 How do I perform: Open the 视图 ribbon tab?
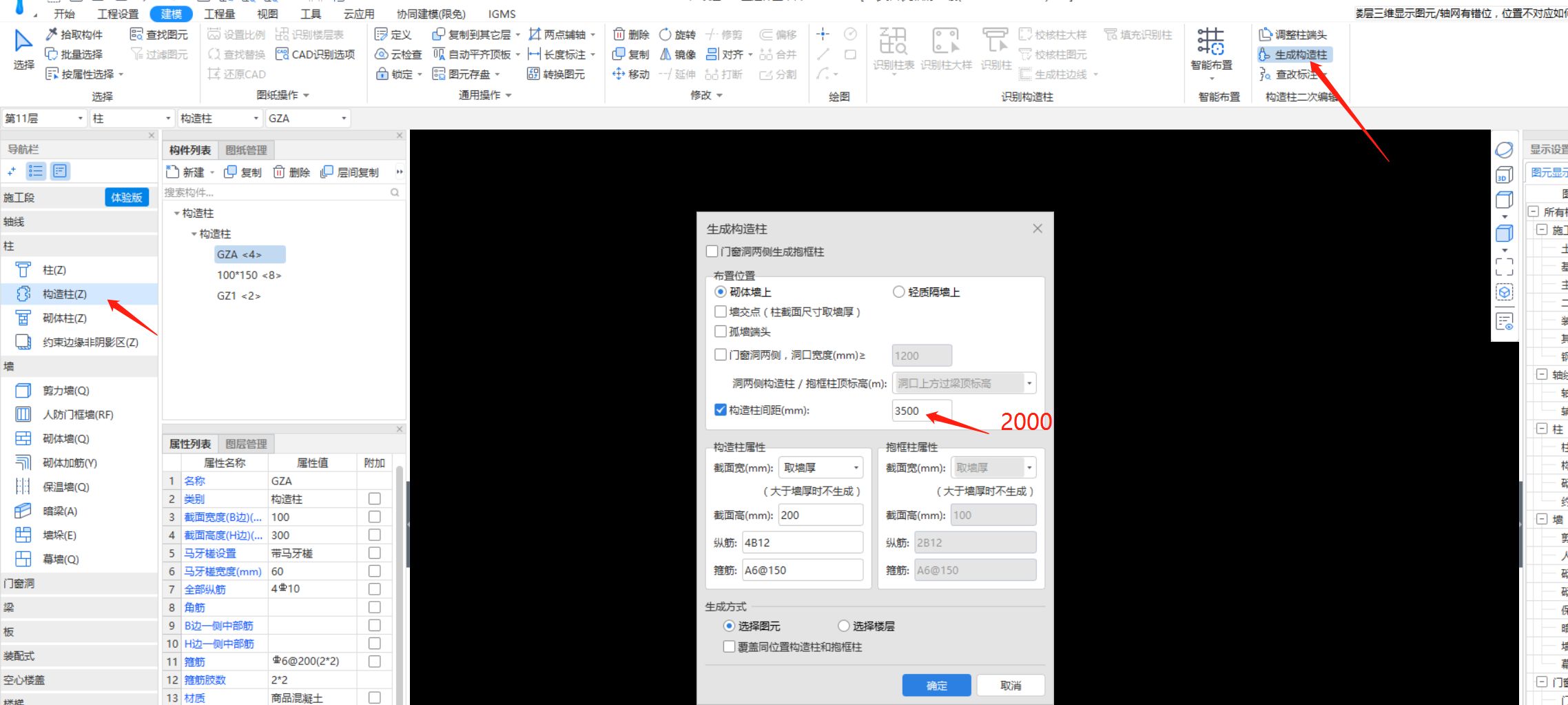[267, 14]
